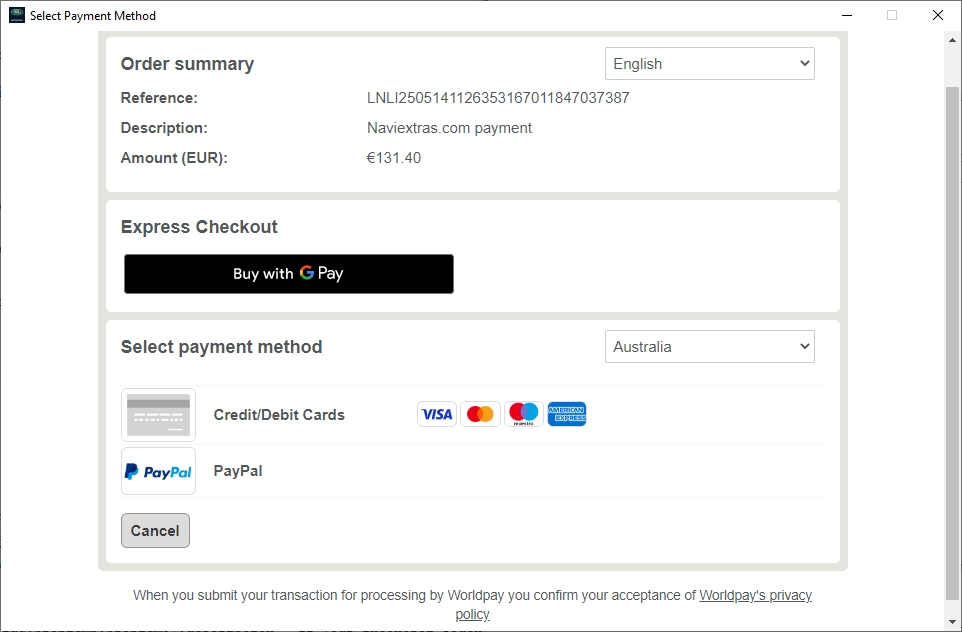
Task: Click the scrollbar up arrow
Action: (952, 40)
